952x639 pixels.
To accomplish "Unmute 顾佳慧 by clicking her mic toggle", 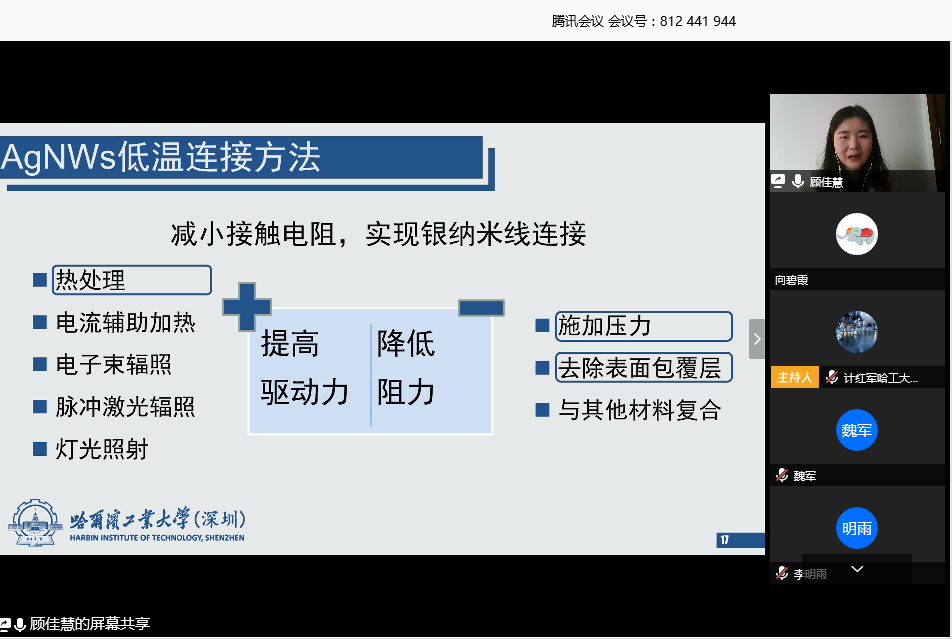I will [797, 180].
